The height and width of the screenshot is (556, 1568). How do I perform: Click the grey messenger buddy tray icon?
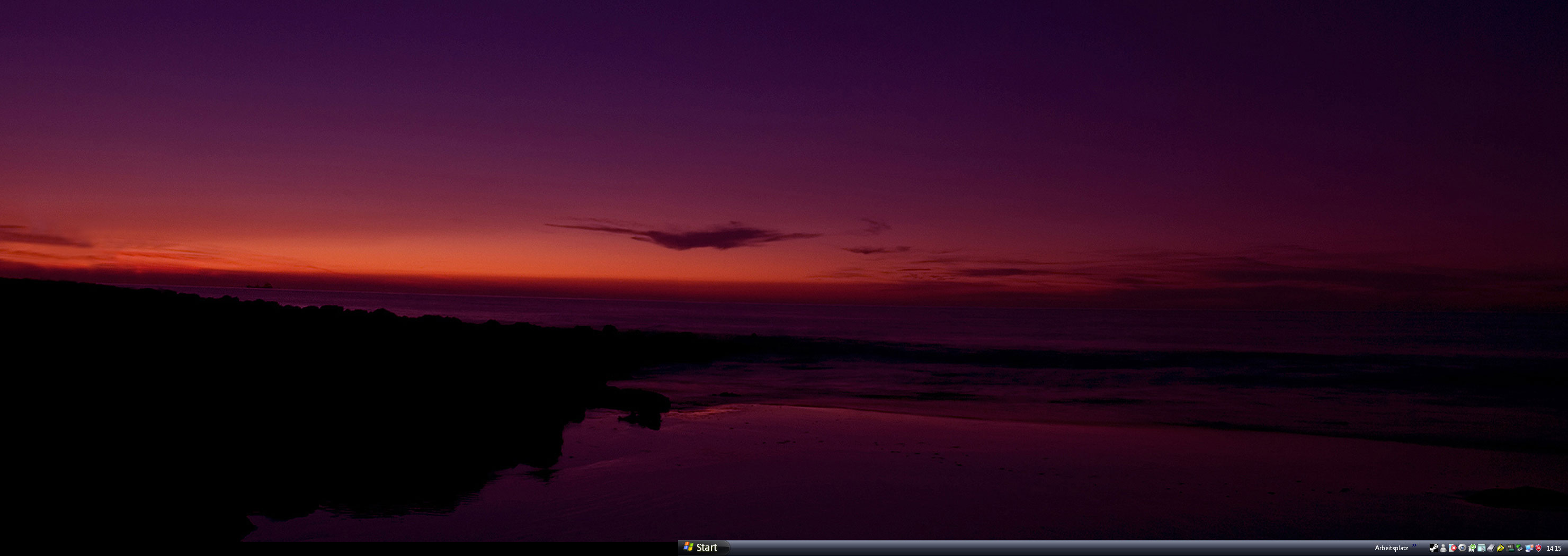click(1443, 548)
